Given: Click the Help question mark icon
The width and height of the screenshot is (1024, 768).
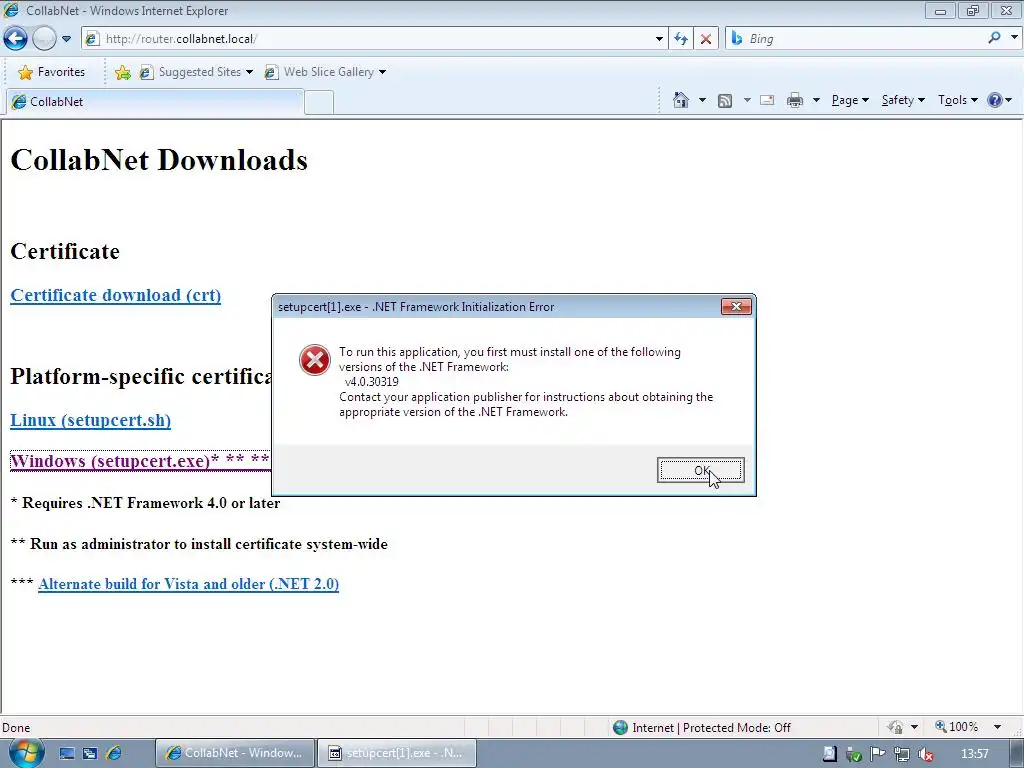Looking at the screenshot, I should coord(995,100).
